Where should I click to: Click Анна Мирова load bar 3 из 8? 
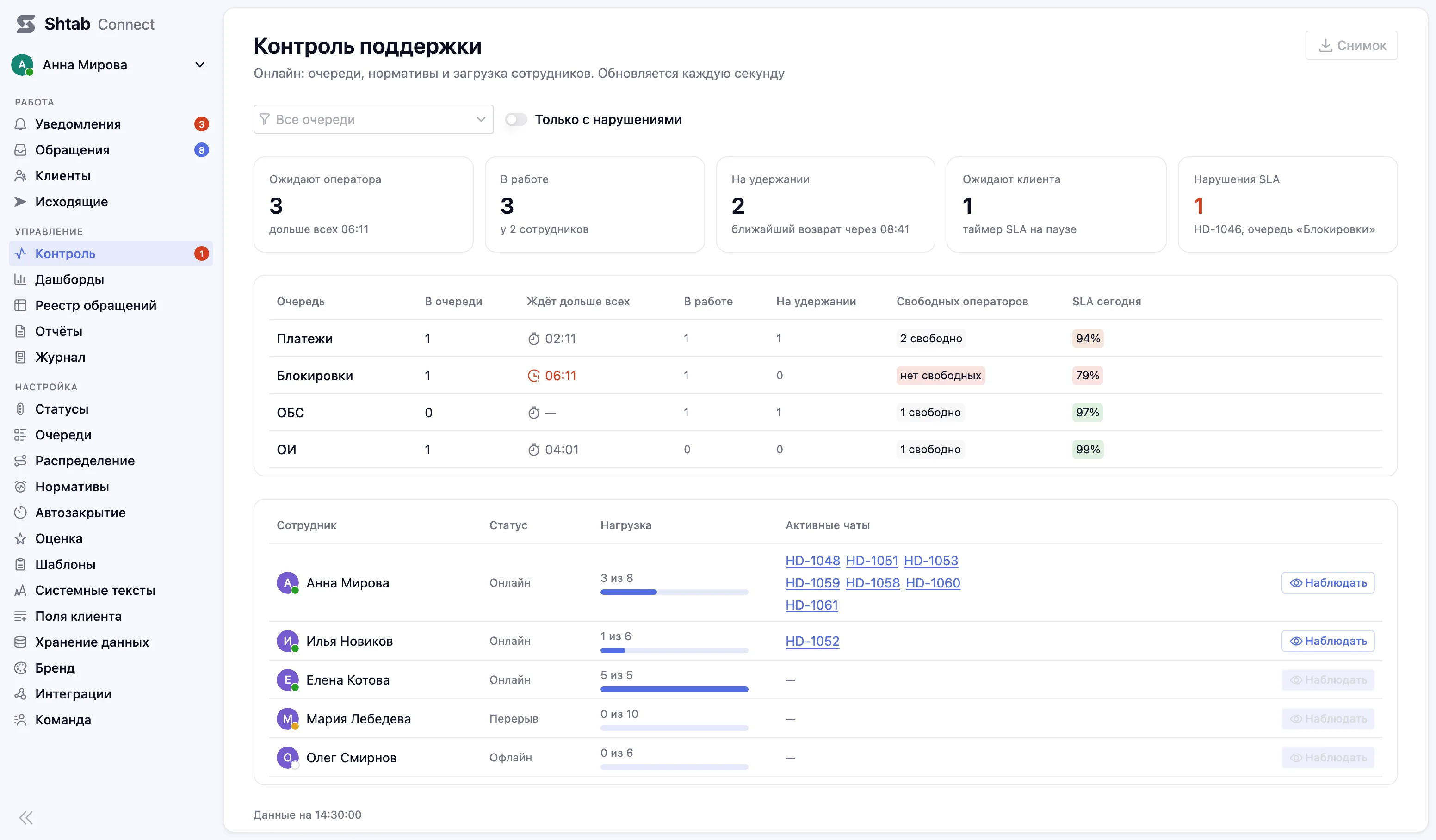click(x=674, y=592)
